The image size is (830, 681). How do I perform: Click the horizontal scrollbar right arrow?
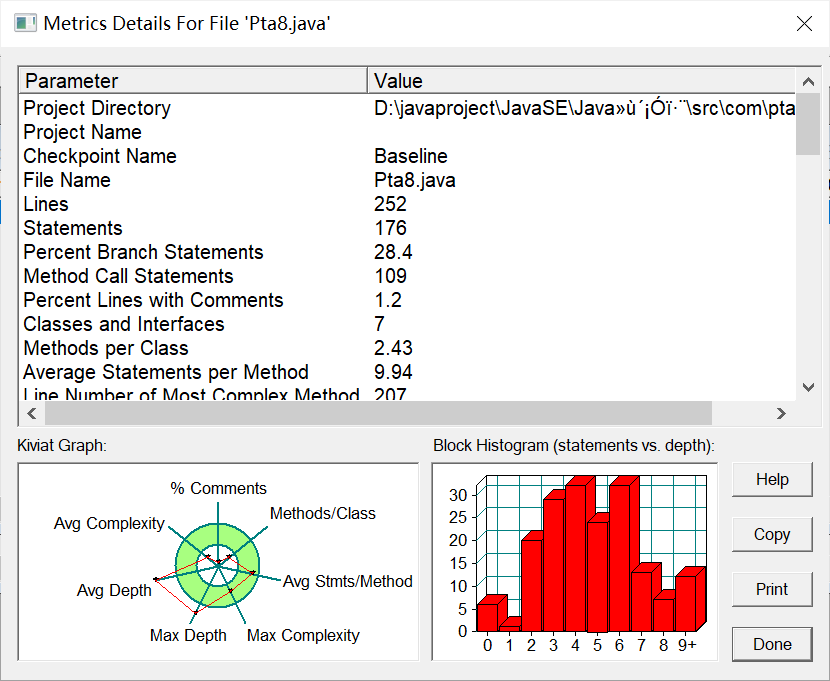[x=781, y=413]
